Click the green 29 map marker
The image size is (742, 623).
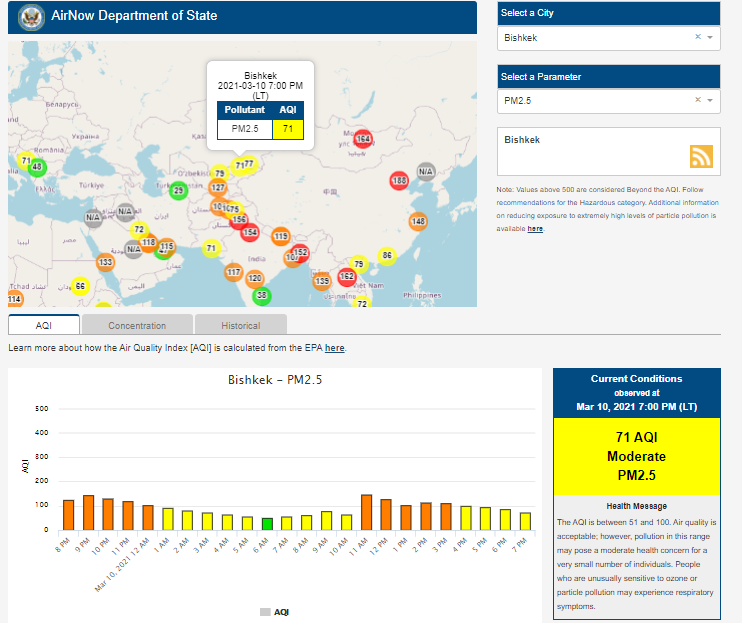(179, 190)
